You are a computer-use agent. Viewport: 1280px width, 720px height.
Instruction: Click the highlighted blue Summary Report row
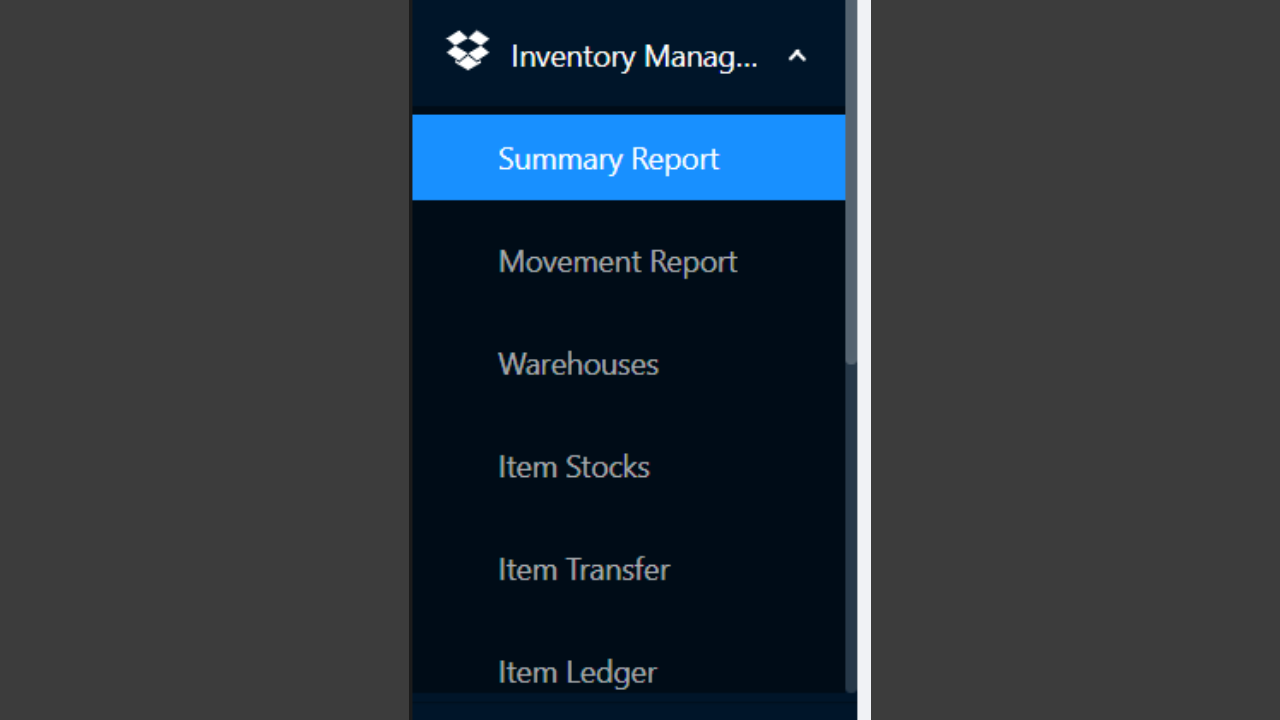pos(628,158)
